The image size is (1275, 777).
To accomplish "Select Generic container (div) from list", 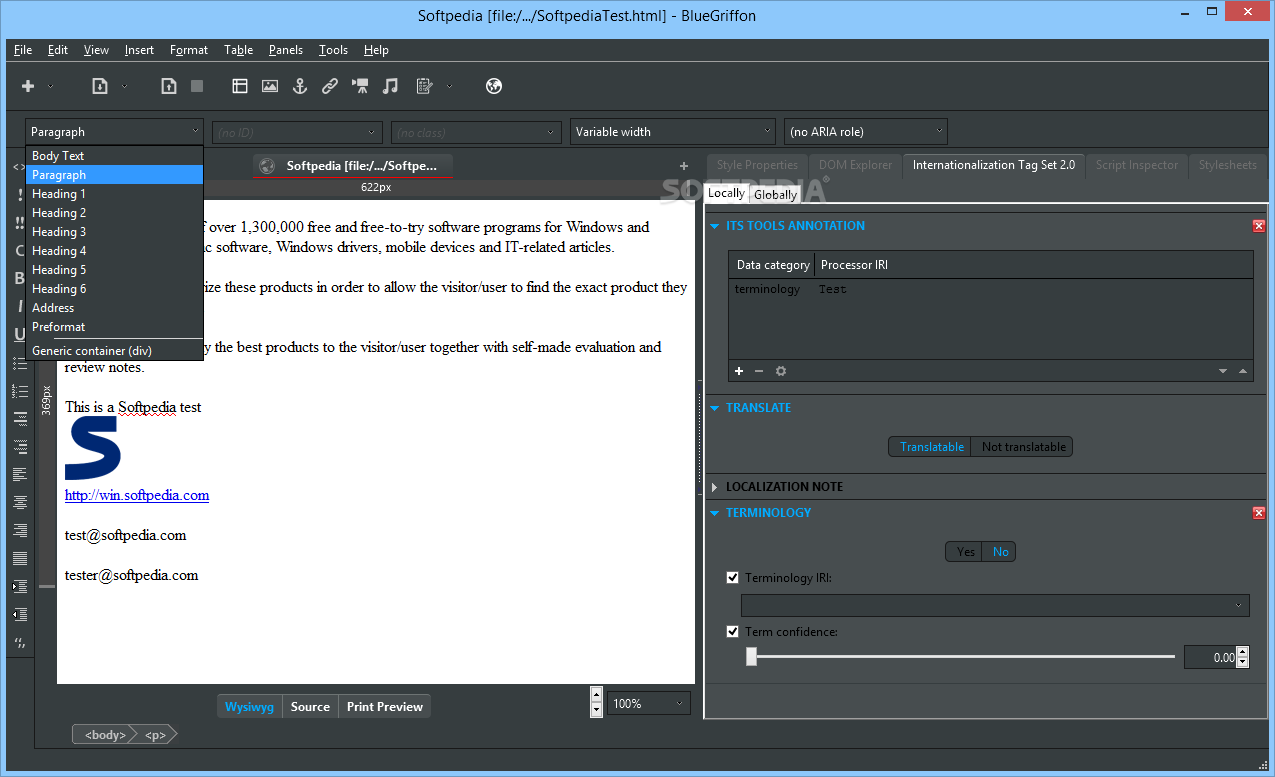I will 115,351.
